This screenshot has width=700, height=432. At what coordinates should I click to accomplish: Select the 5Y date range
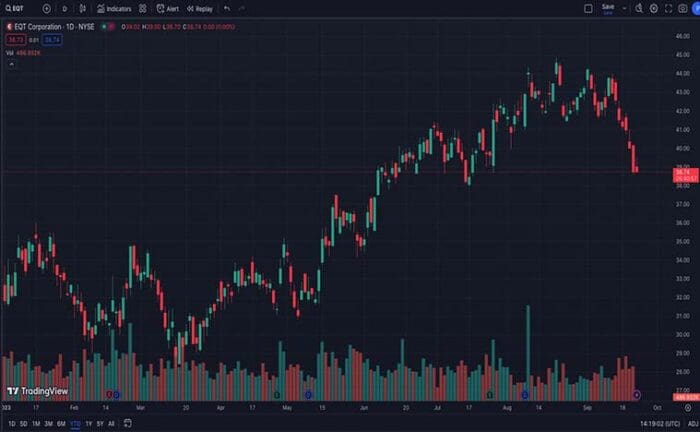pyautogui.click(x=100, y=424)
